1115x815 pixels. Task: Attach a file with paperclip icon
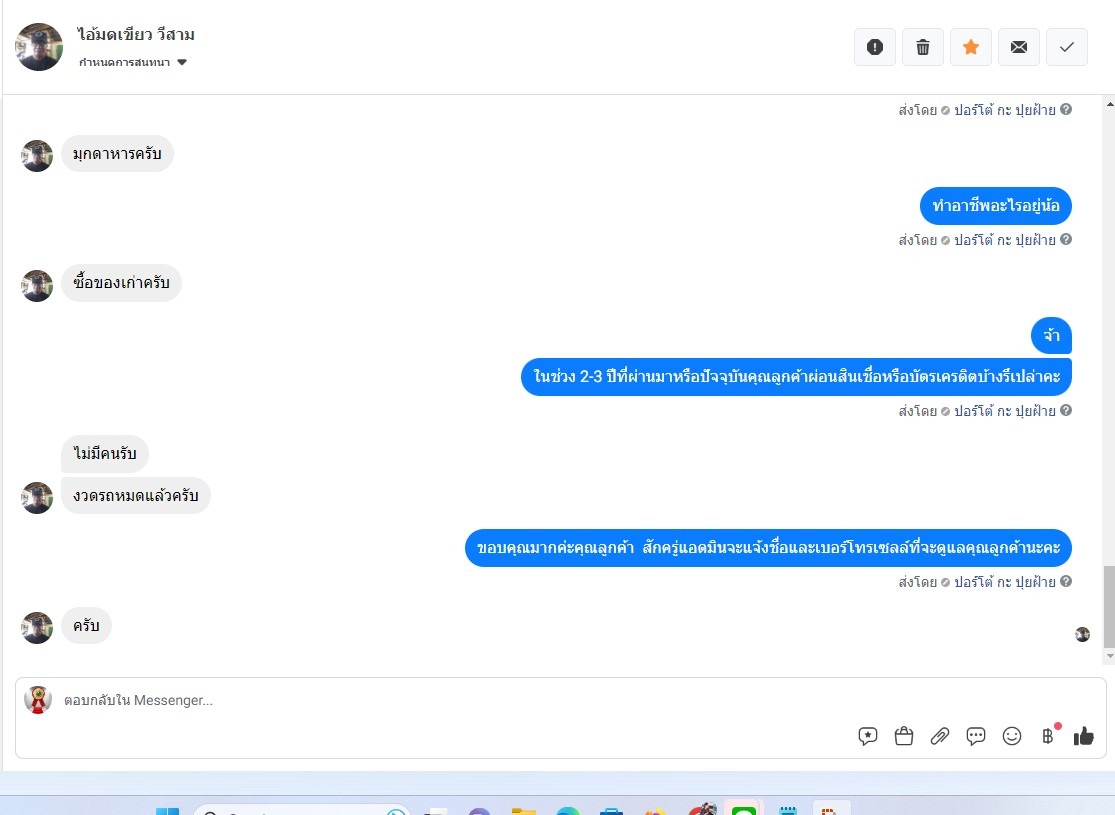coord(940,736)
